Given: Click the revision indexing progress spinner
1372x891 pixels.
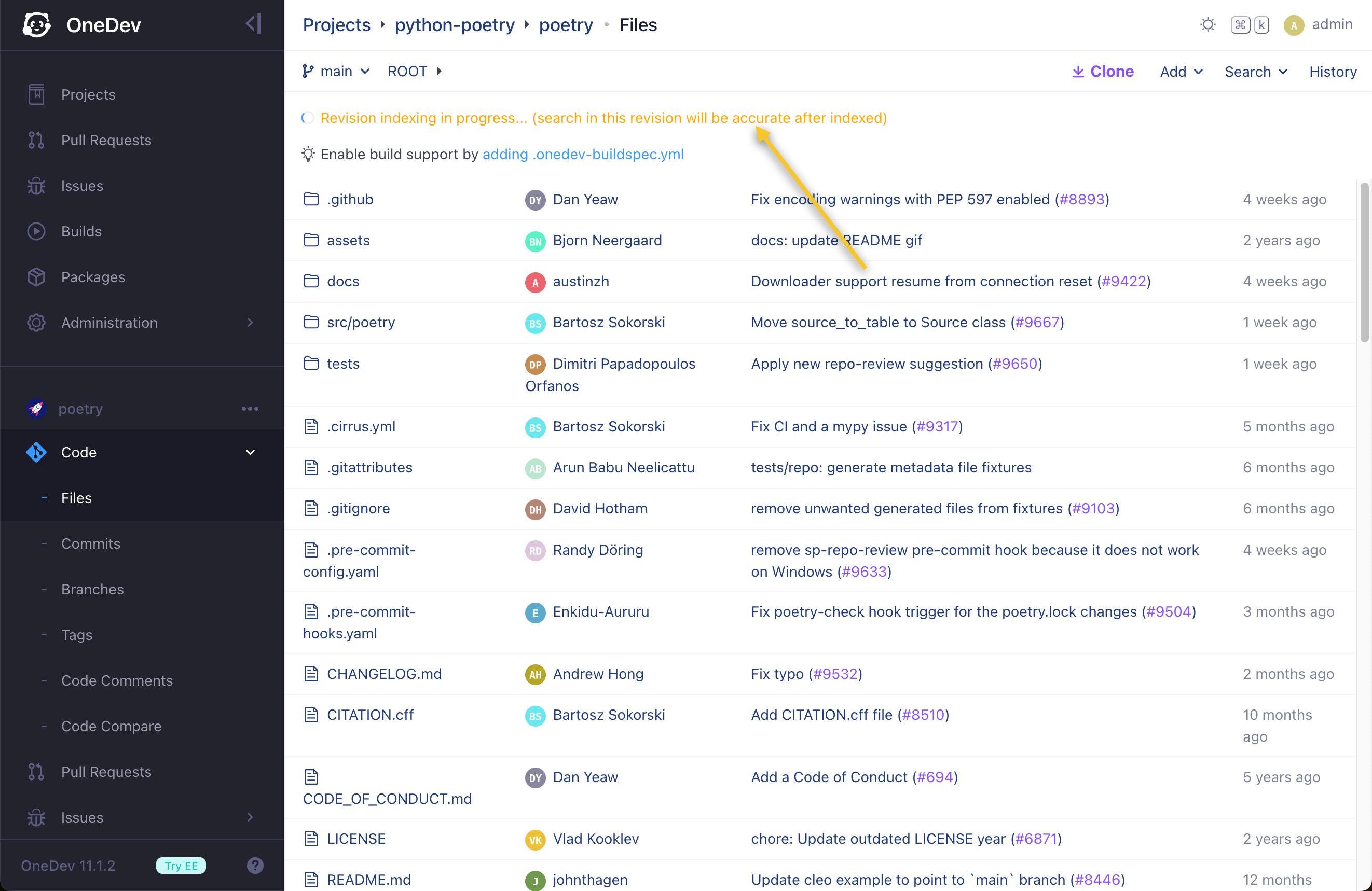Looking at the screenshot, I should click(x=308, y=118).
